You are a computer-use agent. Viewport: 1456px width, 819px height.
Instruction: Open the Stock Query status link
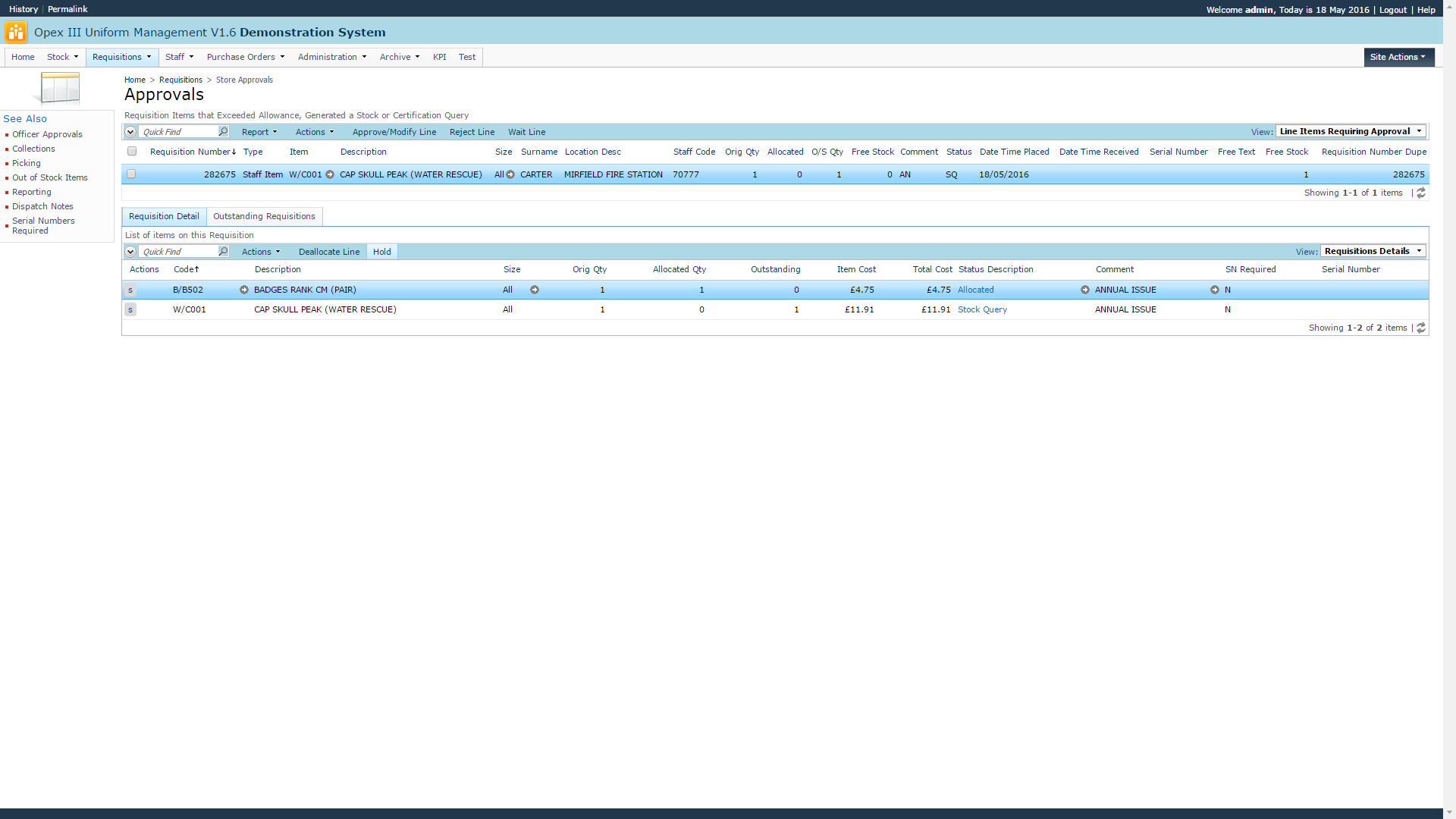[982, 309]
